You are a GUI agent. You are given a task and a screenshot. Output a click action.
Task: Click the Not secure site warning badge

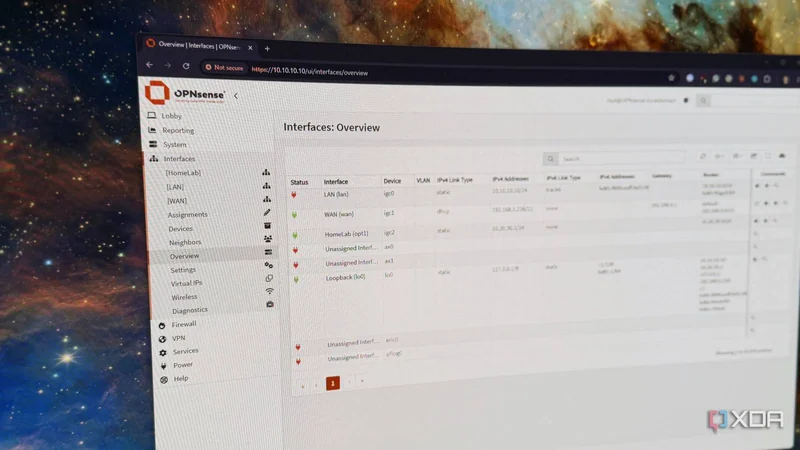click(224, 67)
